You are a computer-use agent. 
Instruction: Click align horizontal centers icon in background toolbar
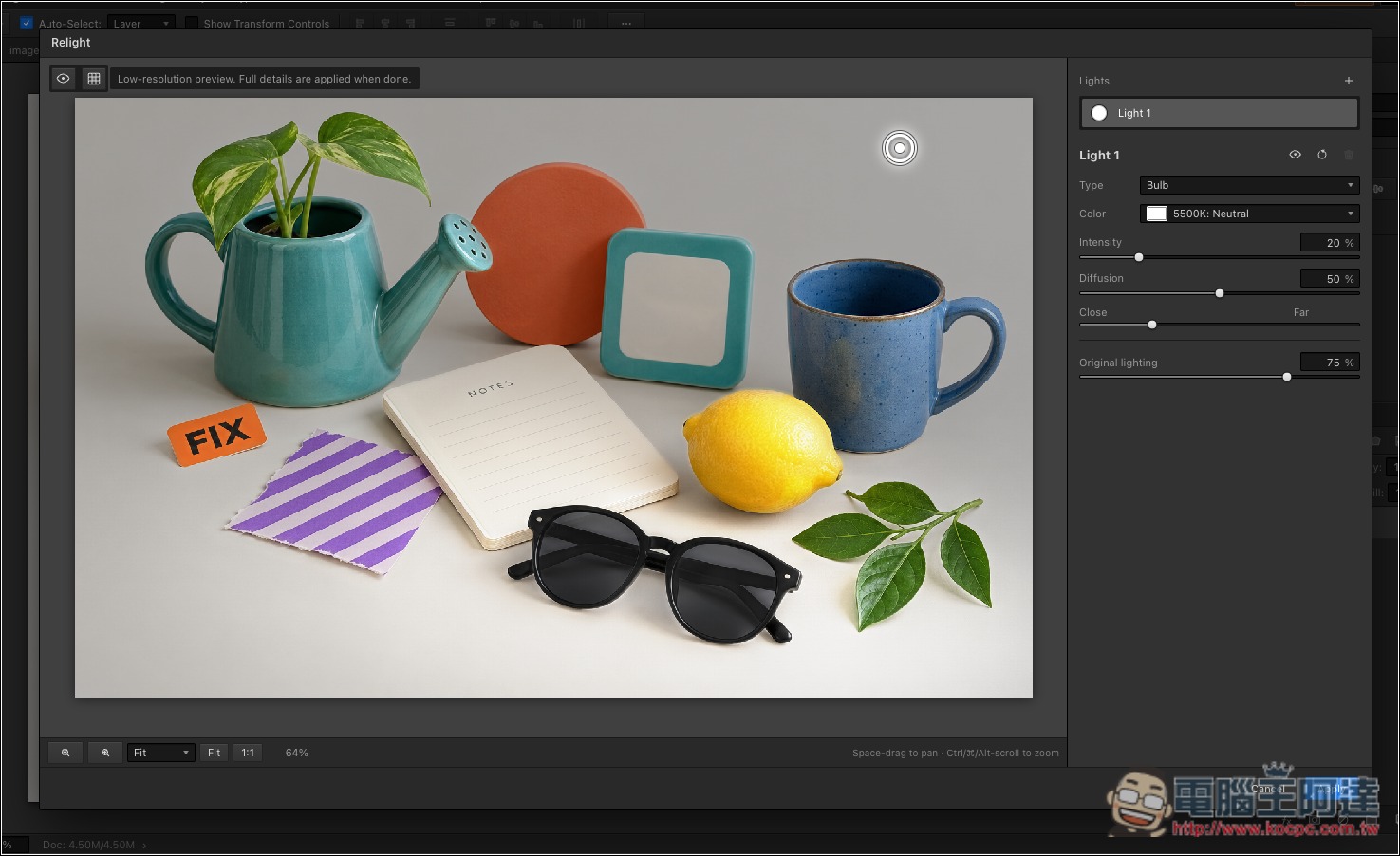click(x=385, y=24)
